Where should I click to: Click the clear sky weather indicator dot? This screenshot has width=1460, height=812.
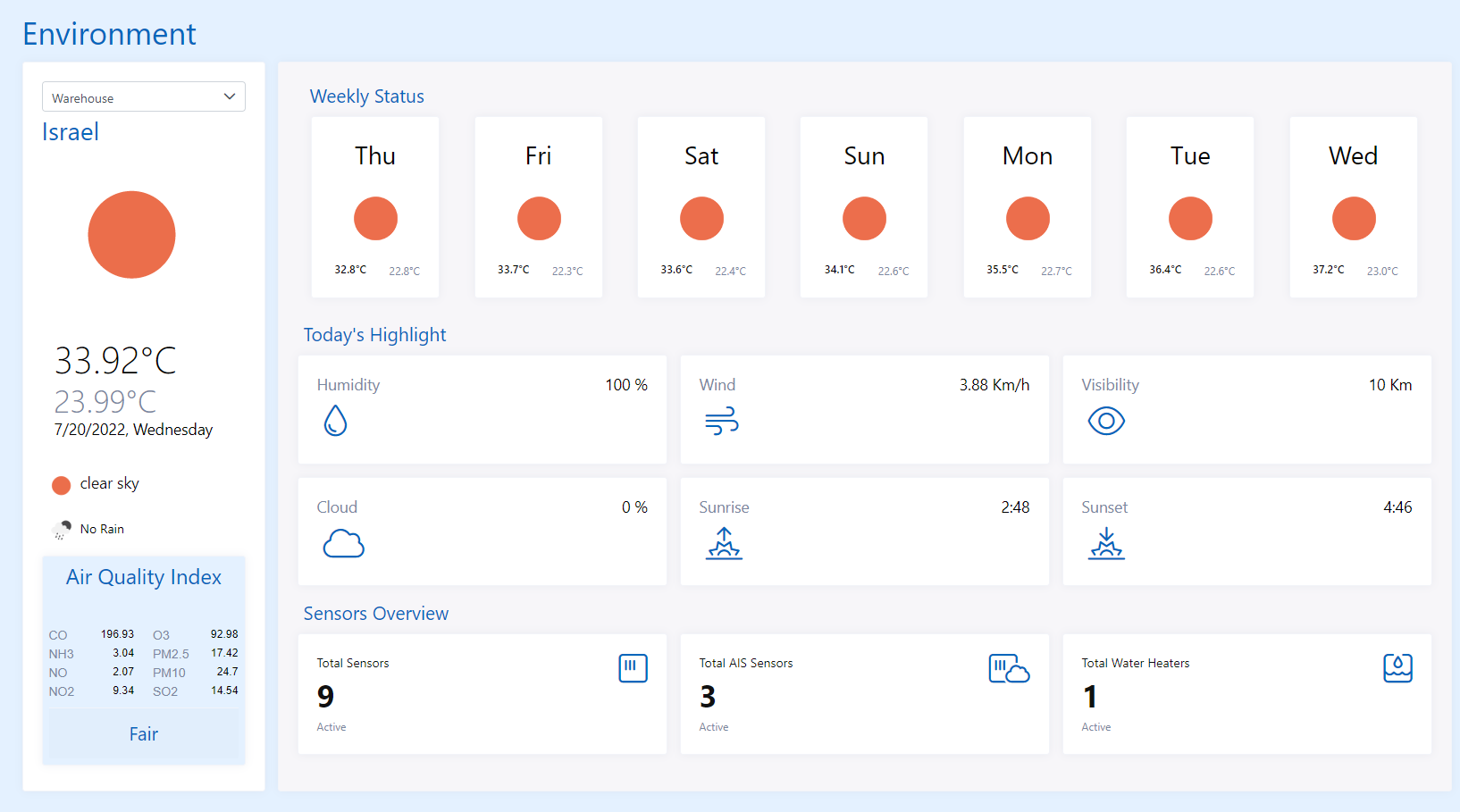[61, 484]
